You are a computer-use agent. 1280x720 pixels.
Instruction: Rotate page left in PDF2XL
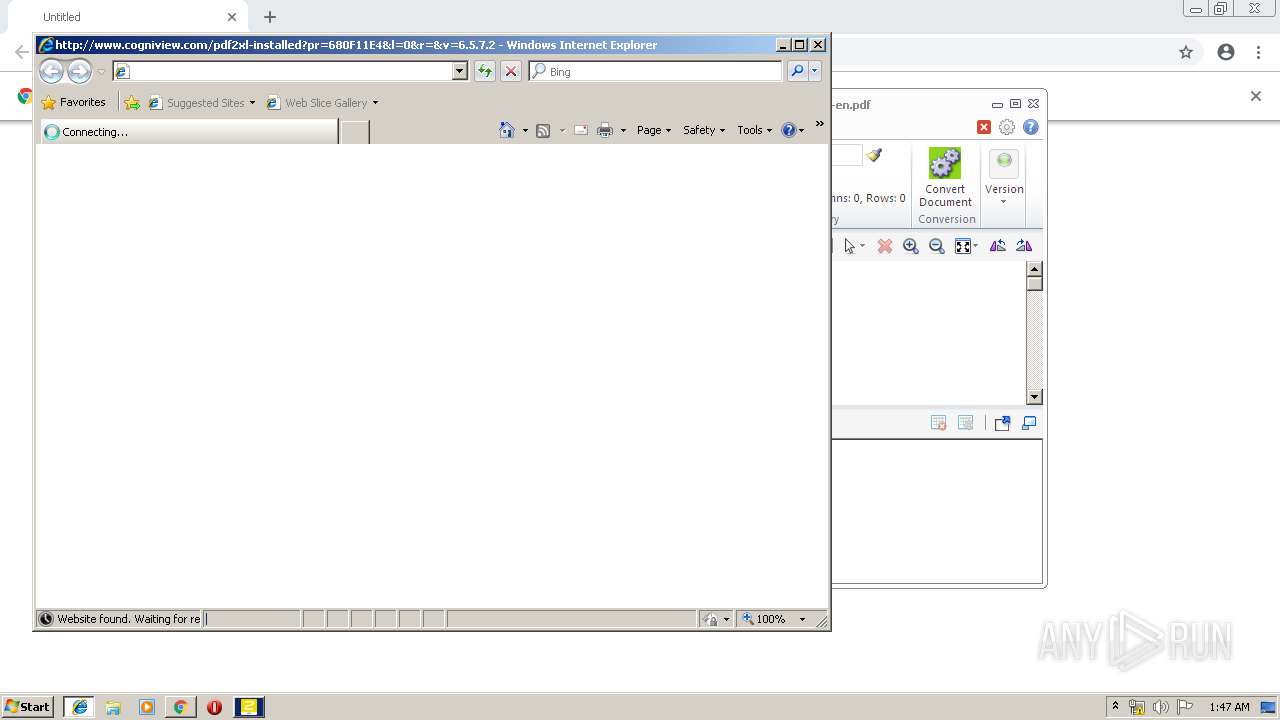(x=998, y=246)
